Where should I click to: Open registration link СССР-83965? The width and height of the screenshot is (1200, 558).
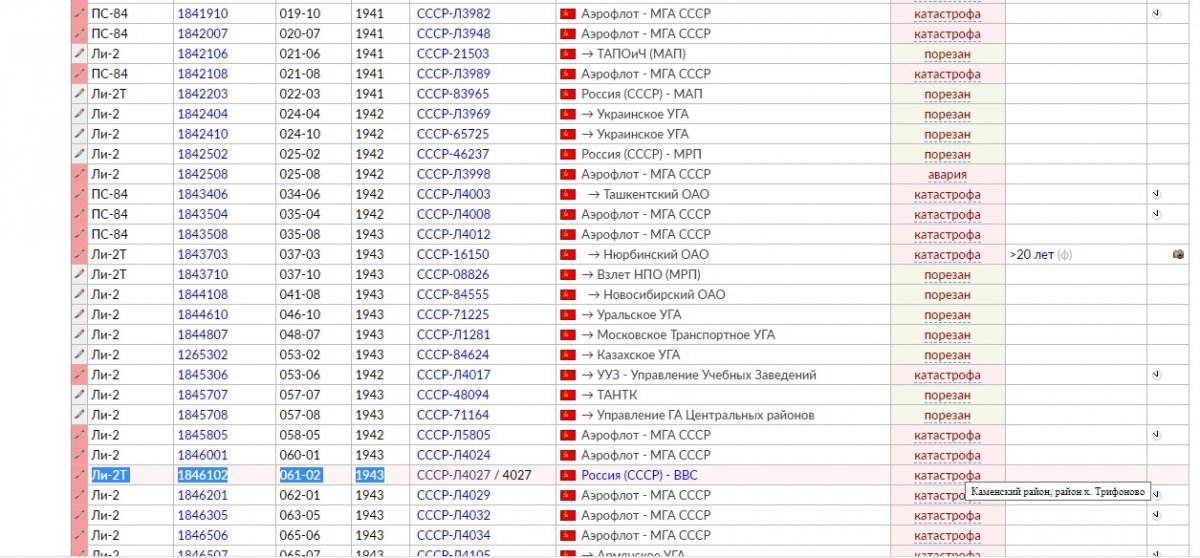pos(453,94)
